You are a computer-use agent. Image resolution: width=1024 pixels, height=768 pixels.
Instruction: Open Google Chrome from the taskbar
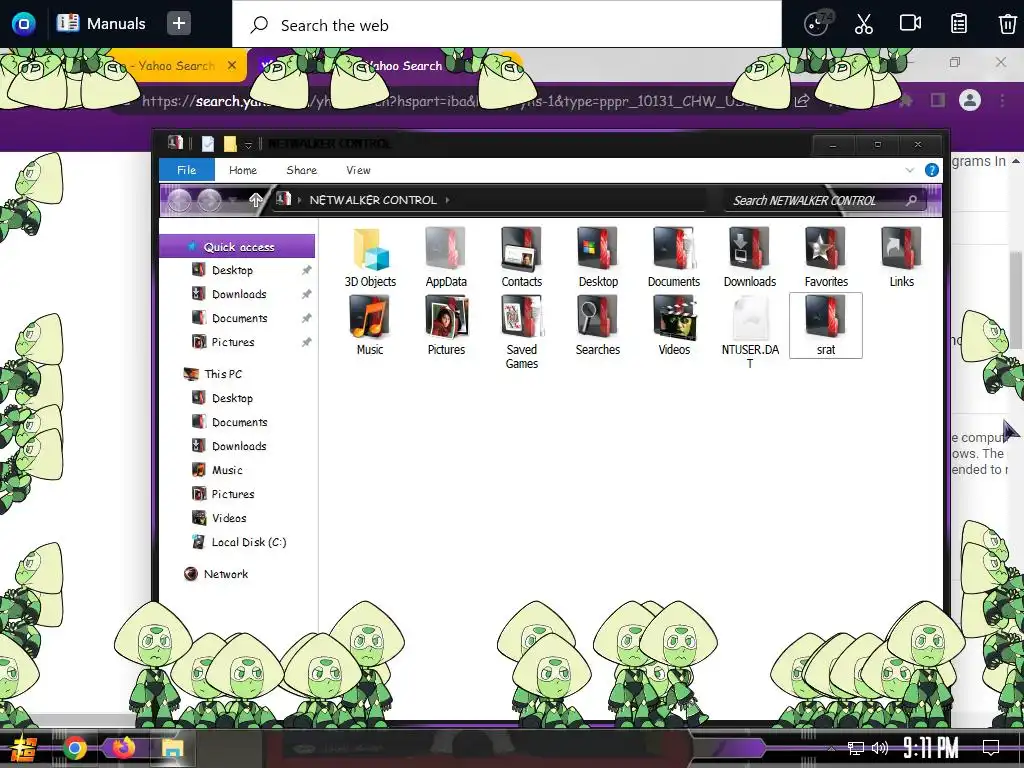[x=74, y=748]
